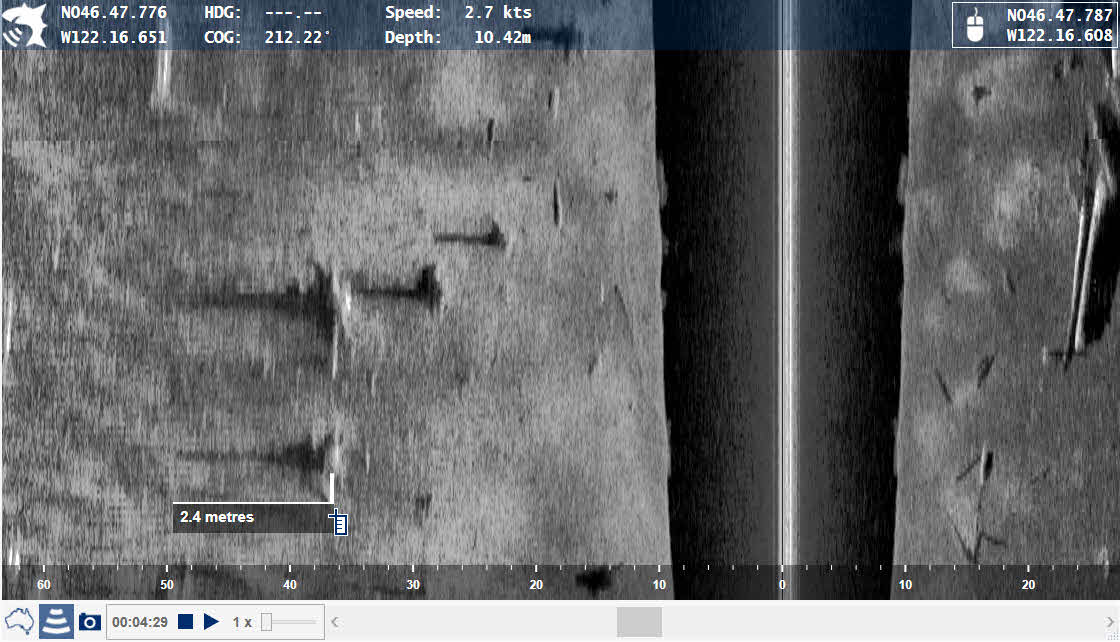
Task: Select the 2.4 metres measurement label
Action: click(x=217, y=517)
